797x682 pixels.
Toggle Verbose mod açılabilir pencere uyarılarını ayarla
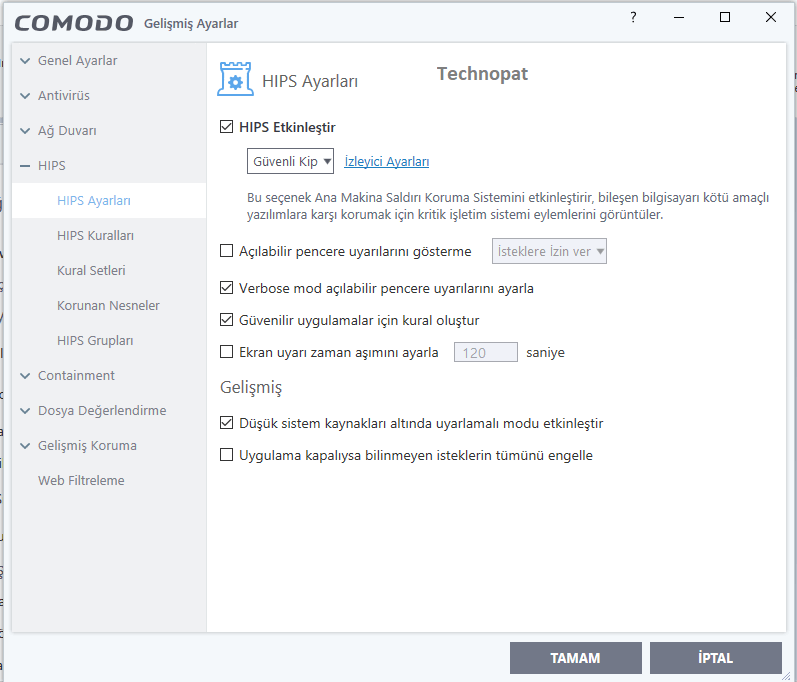[x=226, y=288]
